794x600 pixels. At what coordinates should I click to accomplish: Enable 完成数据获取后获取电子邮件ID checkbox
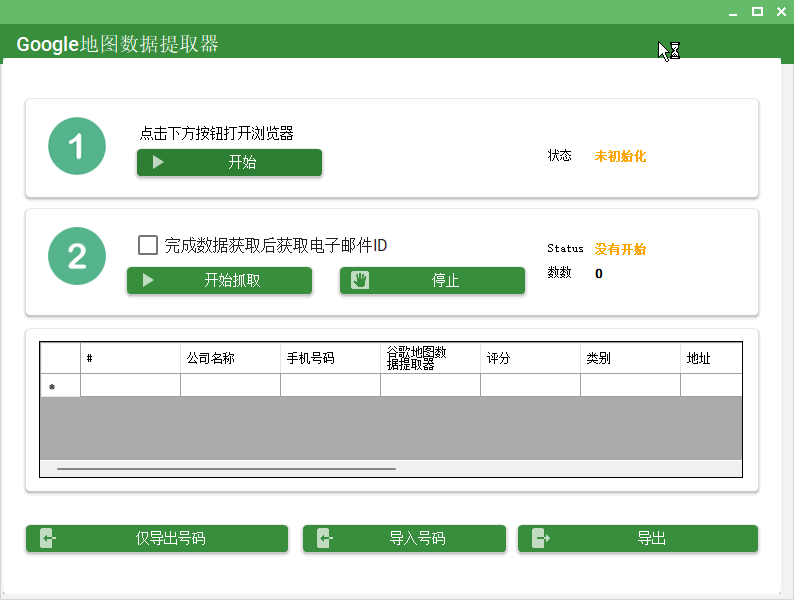148,245
